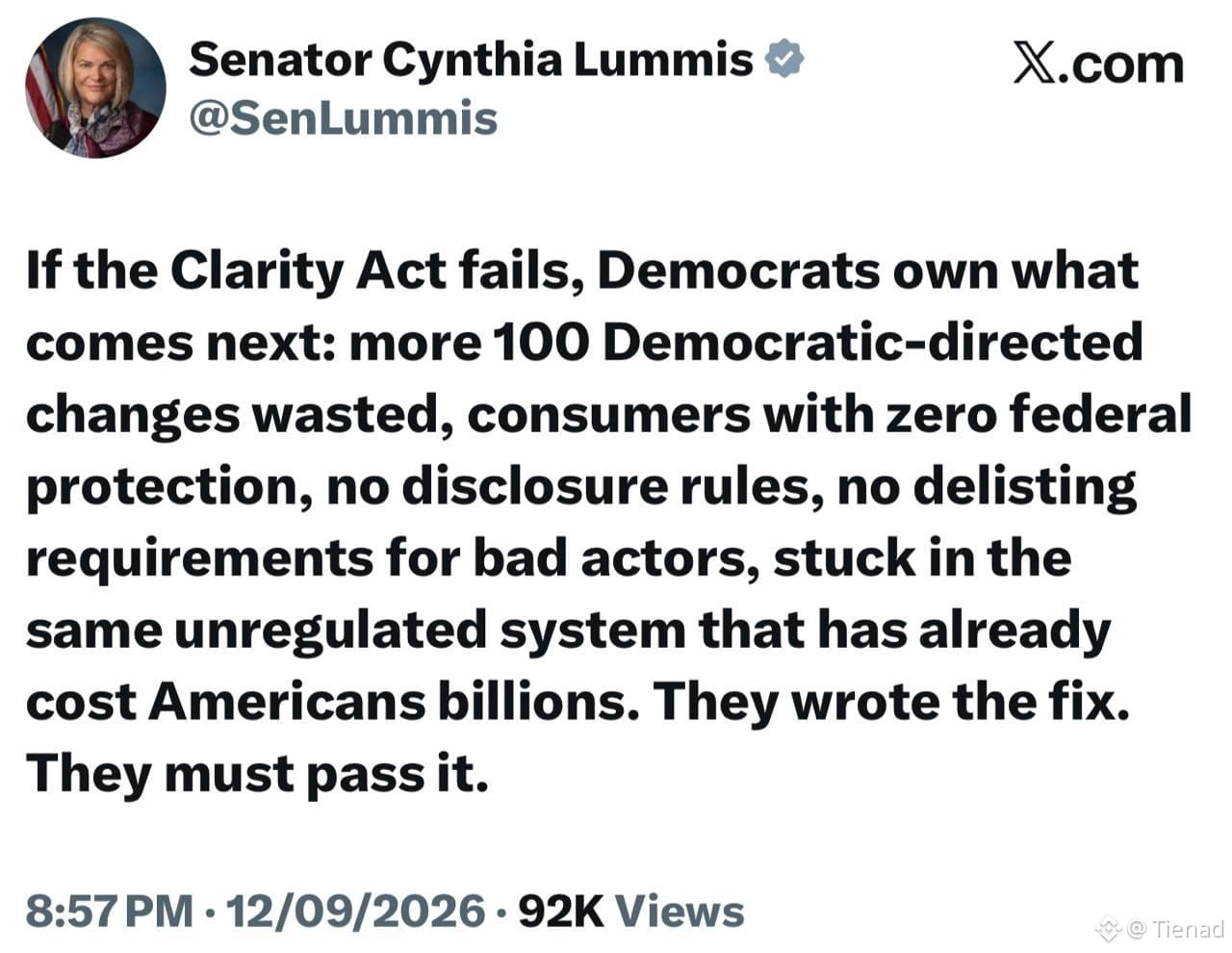
Task: Click the blue verified checkmark badge
Action: 784,61
